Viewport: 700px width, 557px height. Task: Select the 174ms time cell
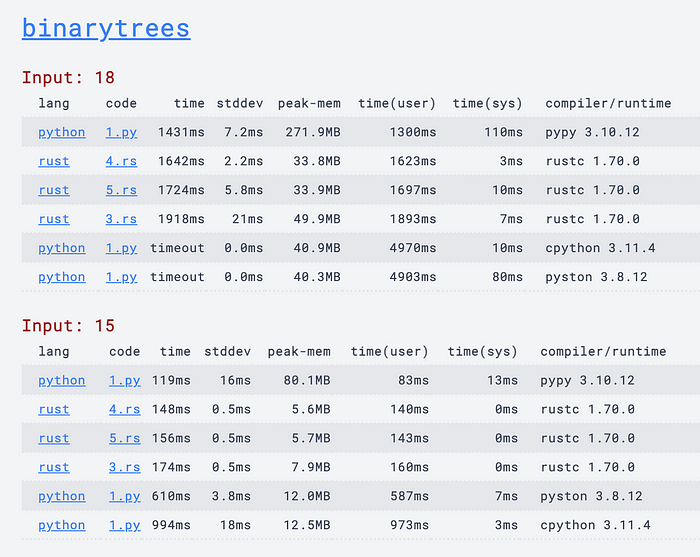point(171,467)
